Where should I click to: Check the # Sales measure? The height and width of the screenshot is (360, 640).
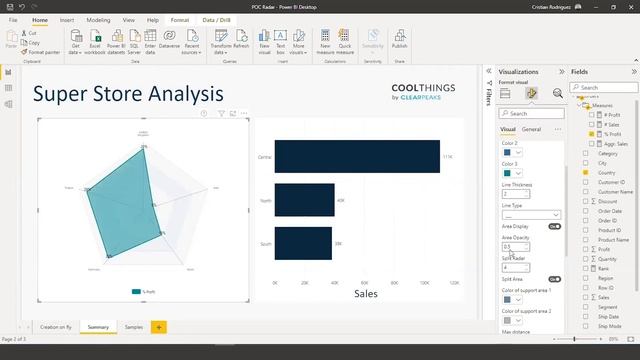[x=591, y=124]
